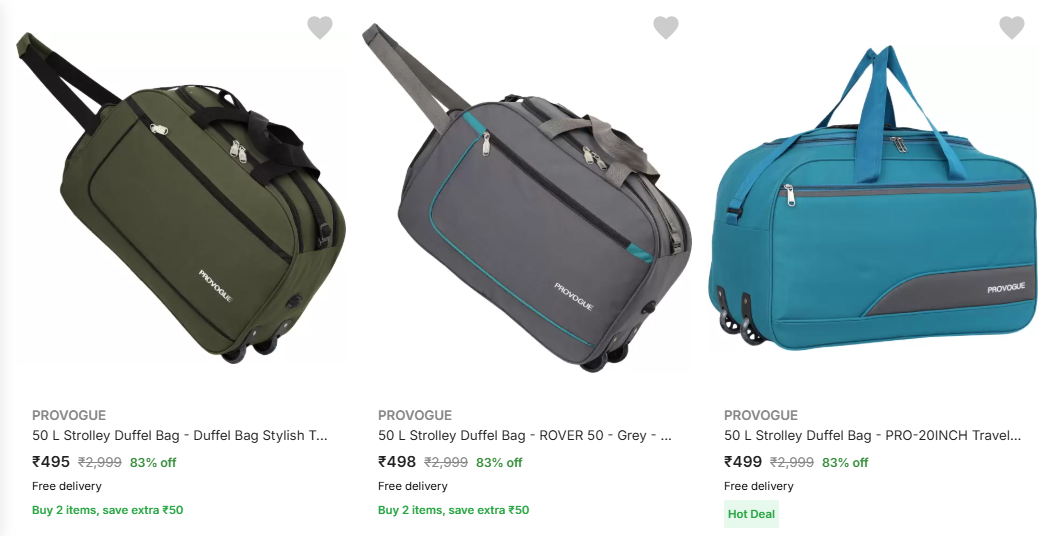
Task: Open the grey Provogue trolley bag image
Action: (527, 197)
